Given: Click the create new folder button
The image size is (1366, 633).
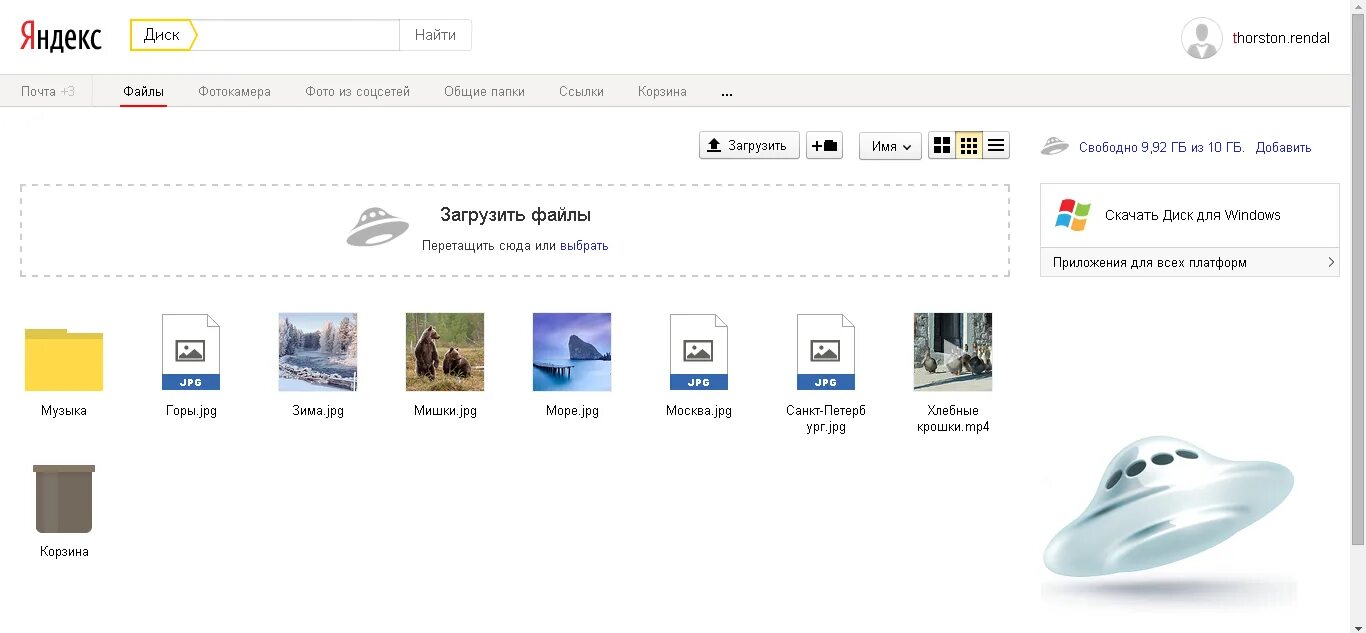Looking at the screenshot, I should point(825,146).
